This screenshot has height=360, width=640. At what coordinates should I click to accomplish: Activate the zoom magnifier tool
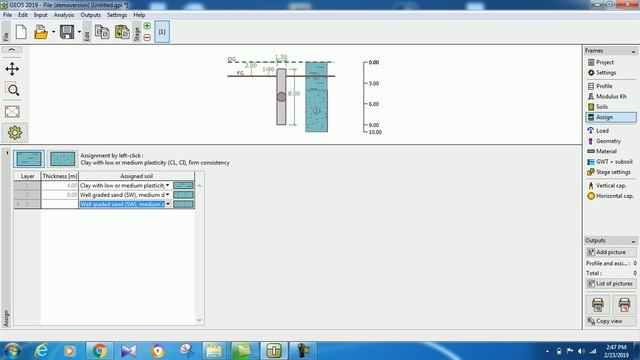pos(13,90)
